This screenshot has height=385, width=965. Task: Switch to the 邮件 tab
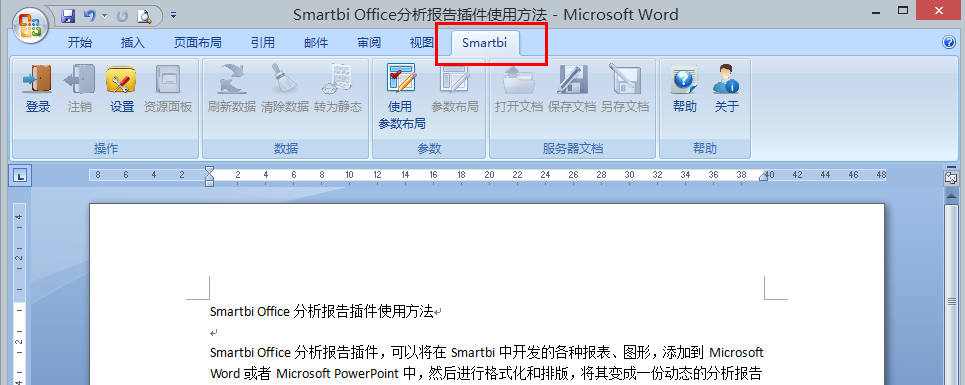316,42
